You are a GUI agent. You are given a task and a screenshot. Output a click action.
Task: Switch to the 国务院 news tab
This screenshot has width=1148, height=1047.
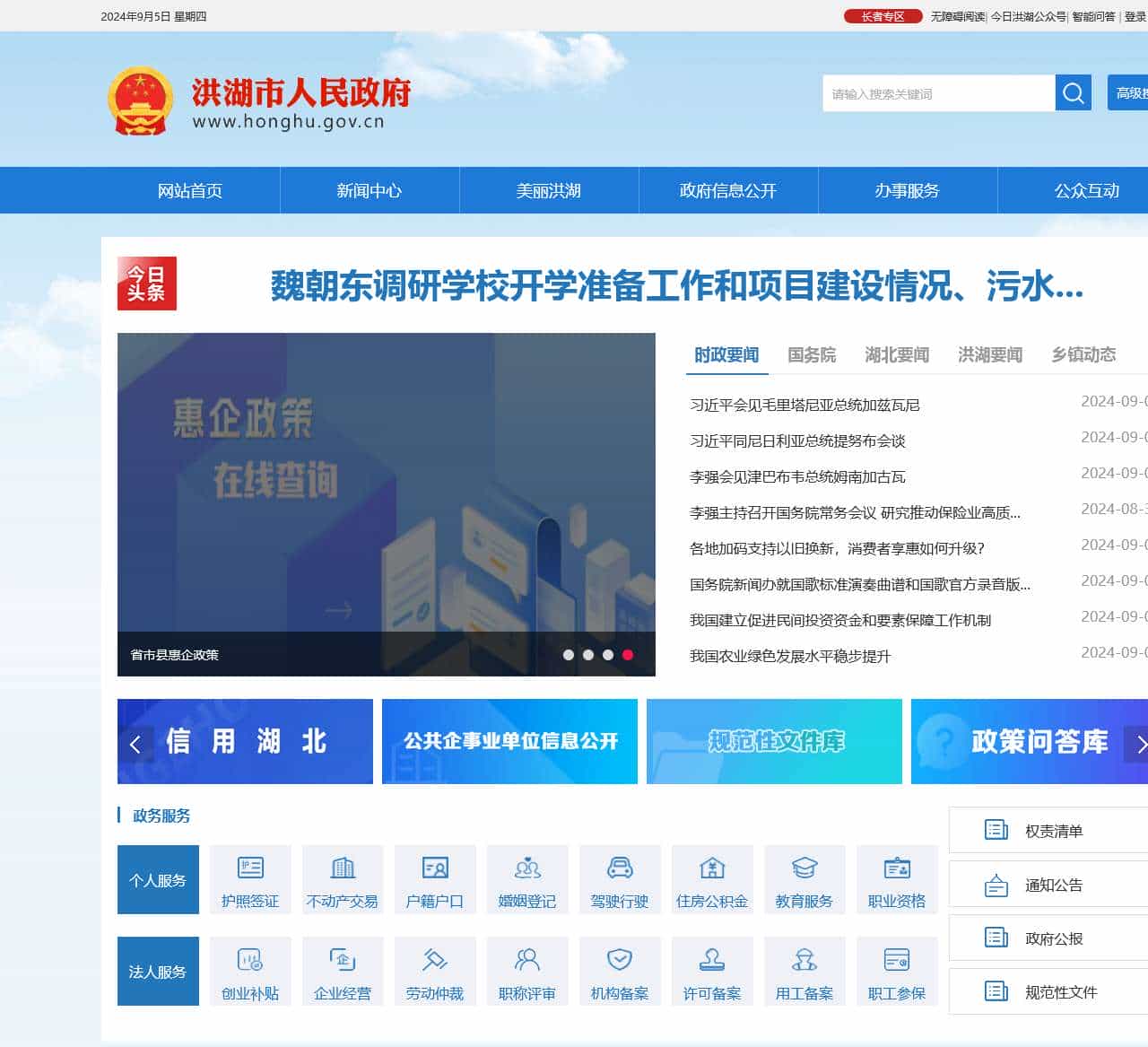pos(812,355)
